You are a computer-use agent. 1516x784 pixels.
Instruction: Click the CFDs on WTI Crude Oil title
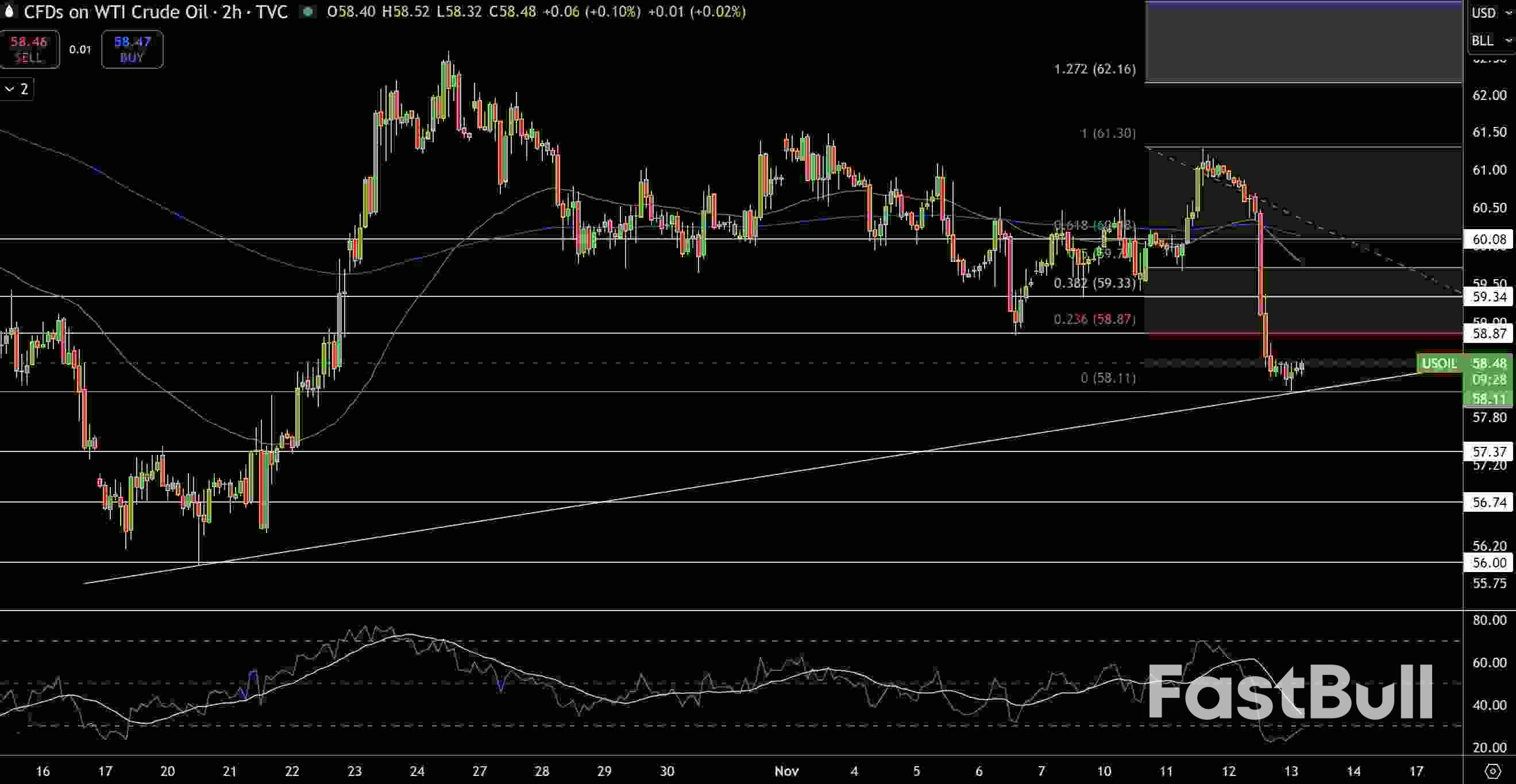[117, 11]
